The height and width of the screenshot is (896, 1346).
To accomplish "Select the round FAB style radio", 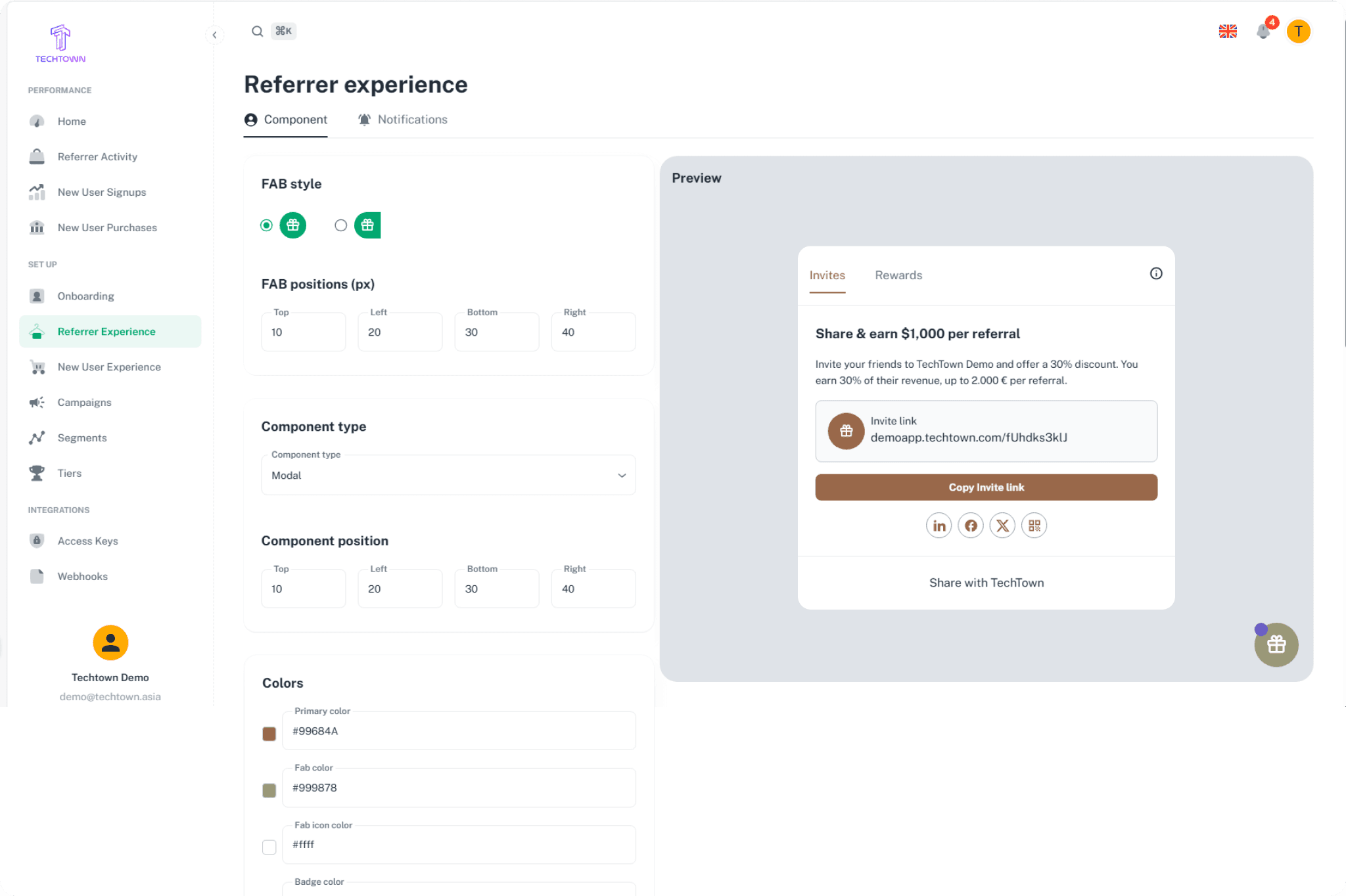I will click(266, 225).
